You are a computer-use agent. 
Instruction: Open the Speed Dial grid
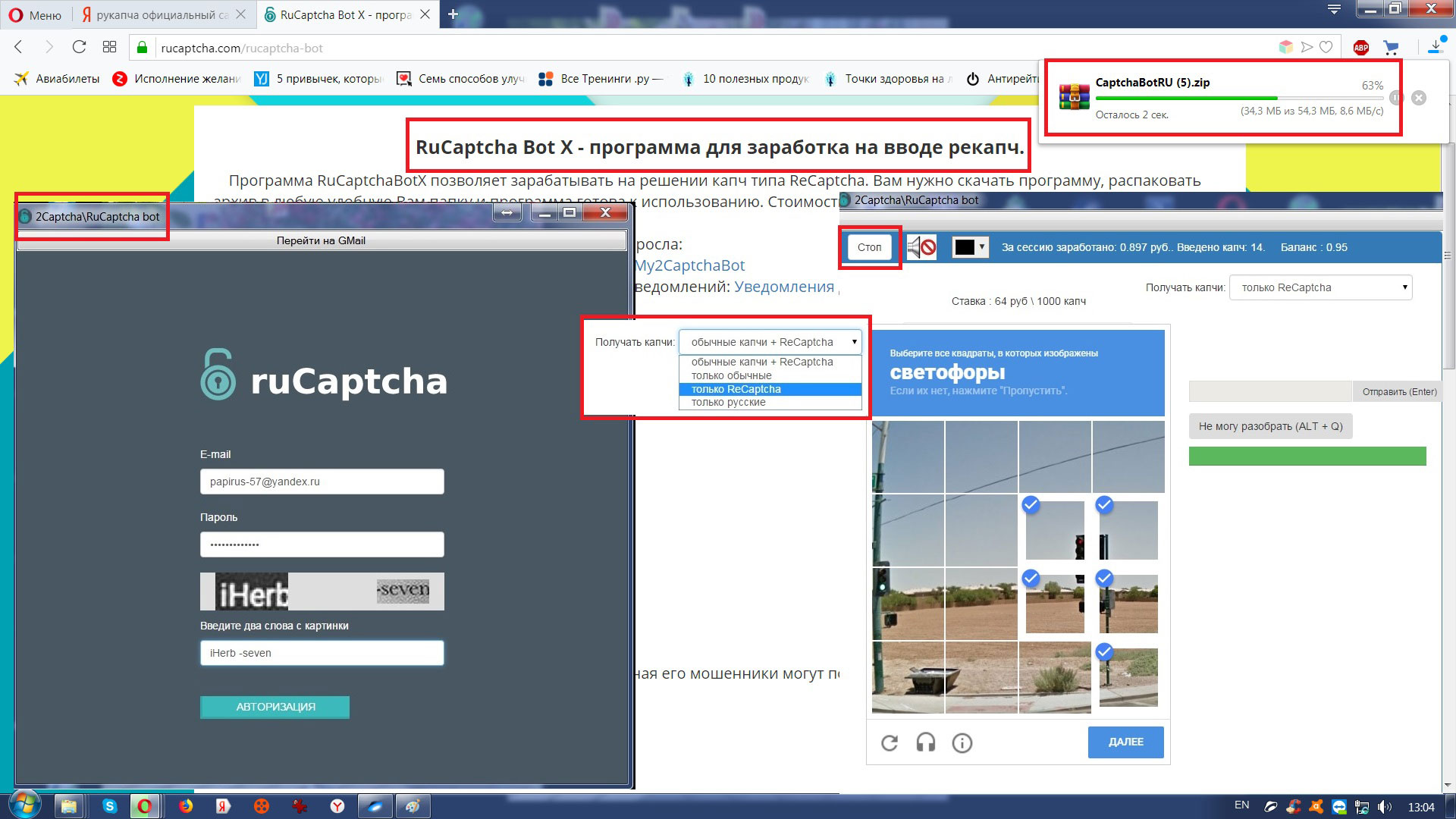point(109,47)
